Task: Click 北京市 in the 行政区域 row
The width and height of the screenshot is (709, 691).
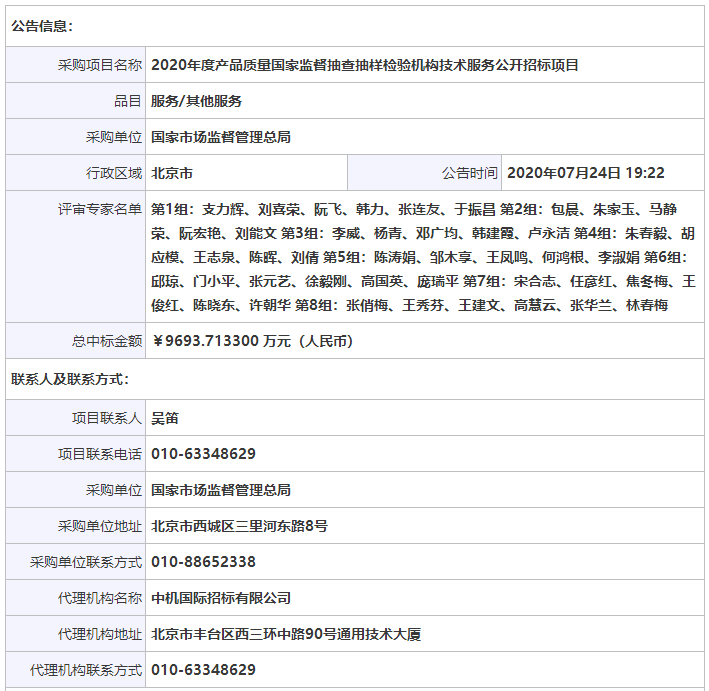Action: [172, 173]
